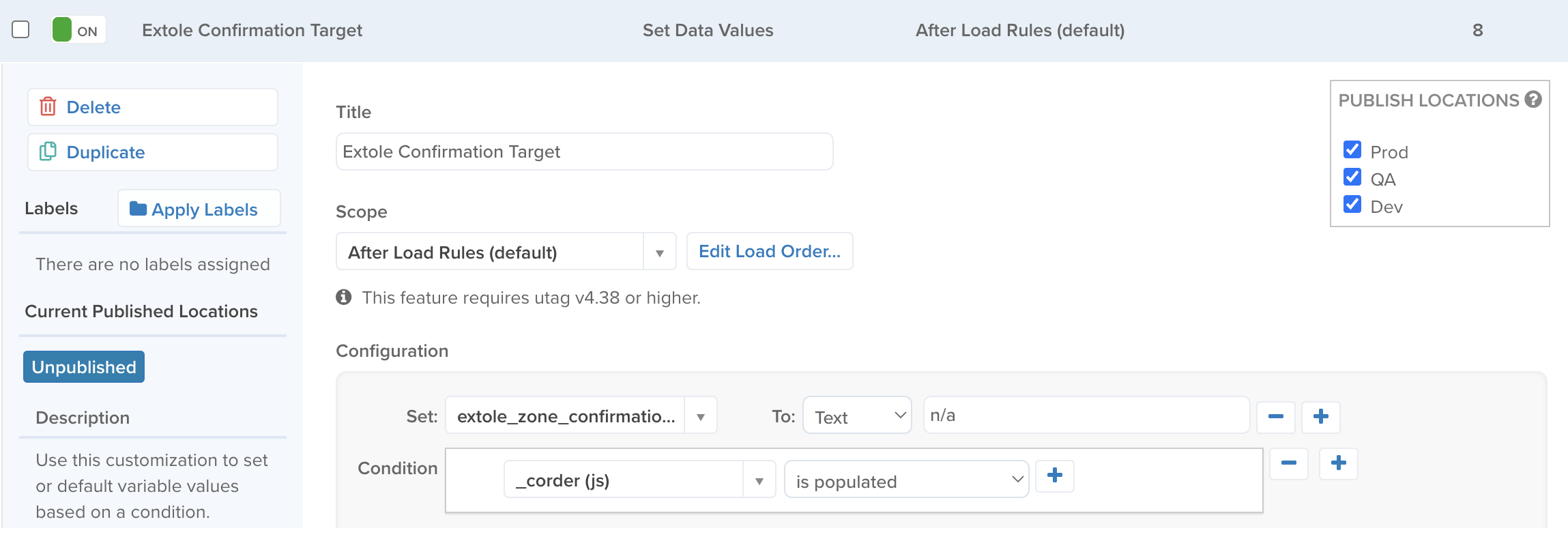This screenshot has width=1568, height=539.
Task: Click the Duplicate button
Action: click(153, 152)
